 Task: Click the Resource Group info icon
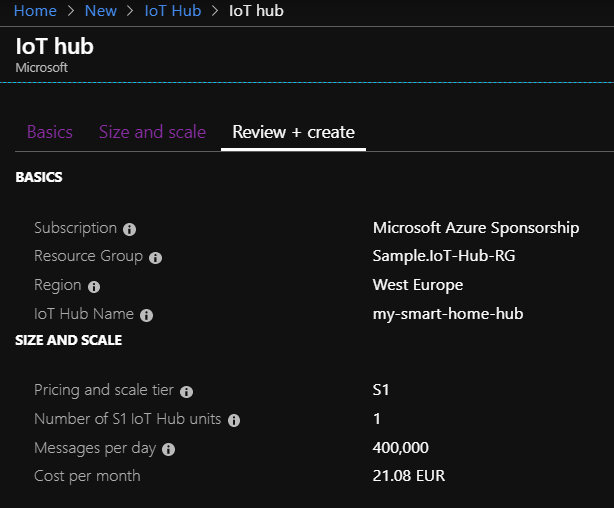coord(155,258)
